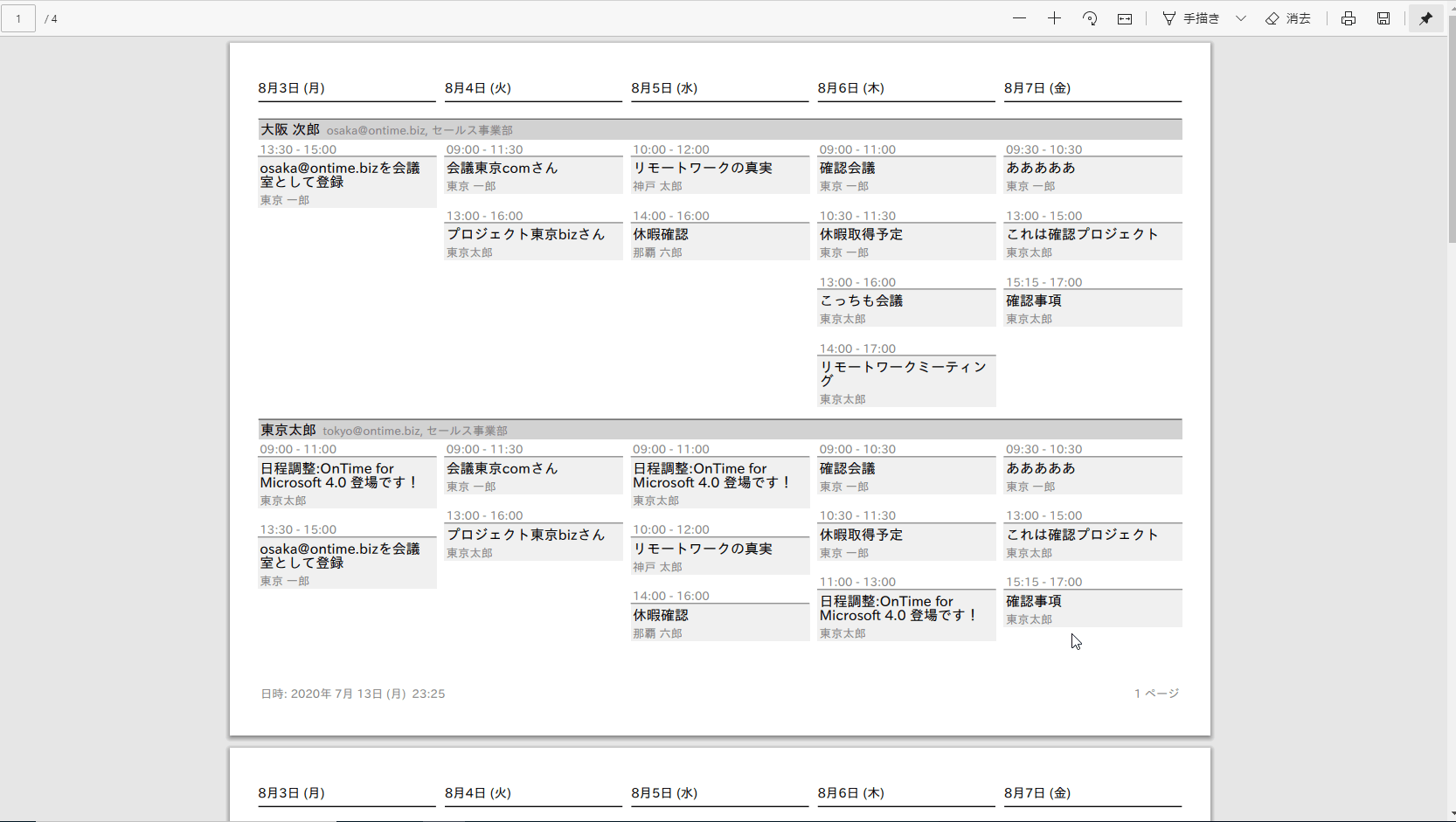The width and height of the screenshot is (1456, 822).
Task: Rotate the PDF page
Action: coord(1089,18)
